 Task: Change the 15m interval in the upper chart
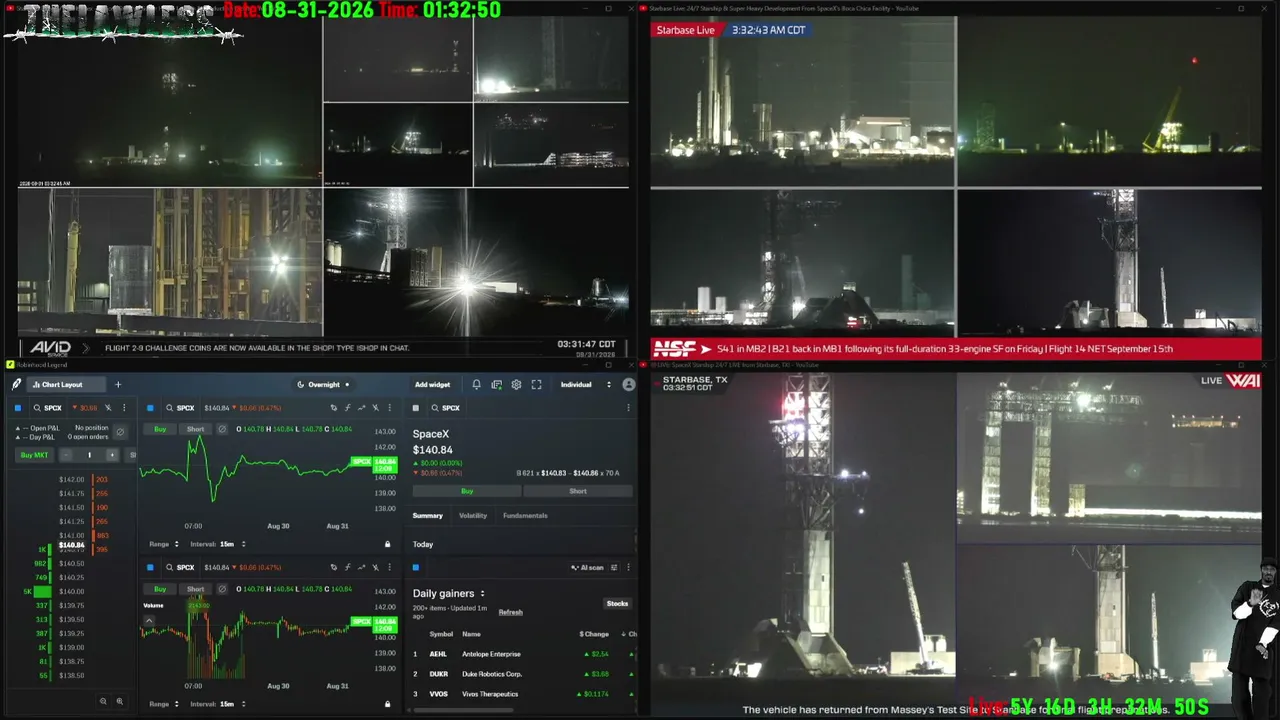point(217,544)
